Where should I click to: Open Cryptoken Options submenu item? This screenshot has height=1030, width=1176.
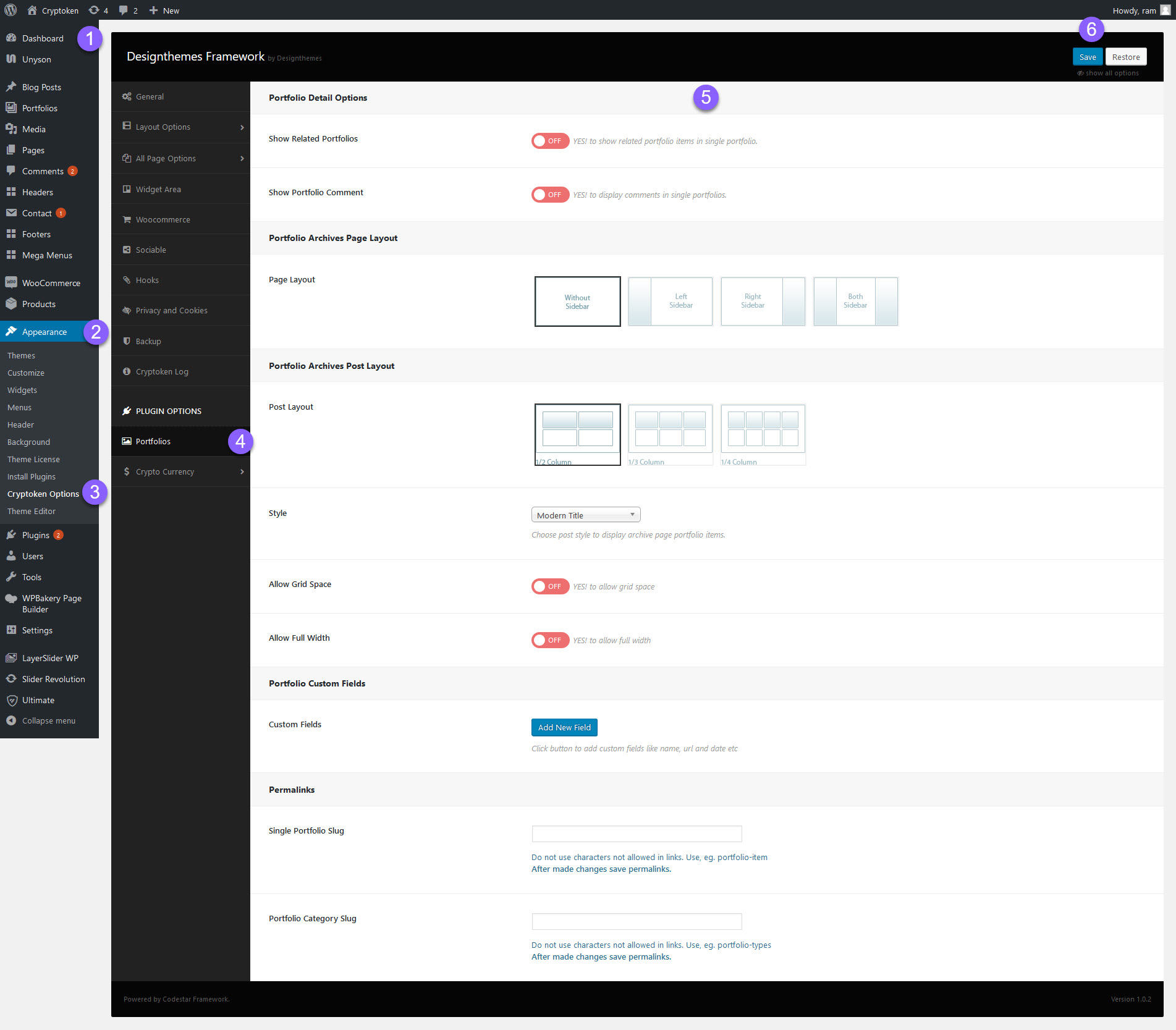coord(43,494)
